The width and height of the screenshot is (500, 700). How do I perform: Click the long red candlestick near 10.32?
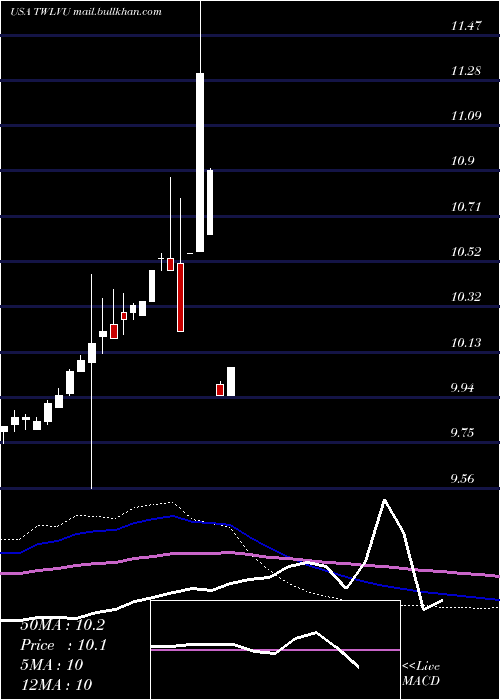[180, 297]
